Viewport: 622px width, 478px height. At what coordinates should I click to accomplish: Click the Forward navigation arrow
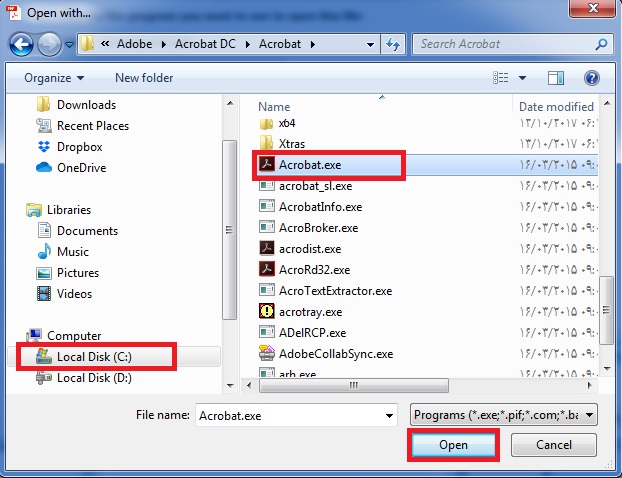pyautogui.click(x=49, y=44)
